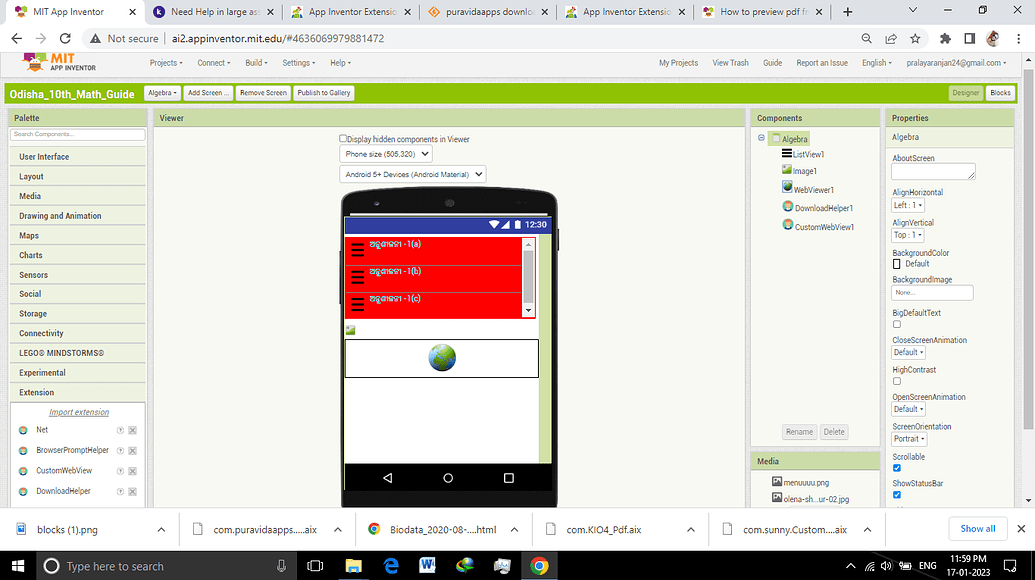This screenshot has width=1035, height=580.
Task: Select the Image1 component icon
Action: click(x=786, y=170)
